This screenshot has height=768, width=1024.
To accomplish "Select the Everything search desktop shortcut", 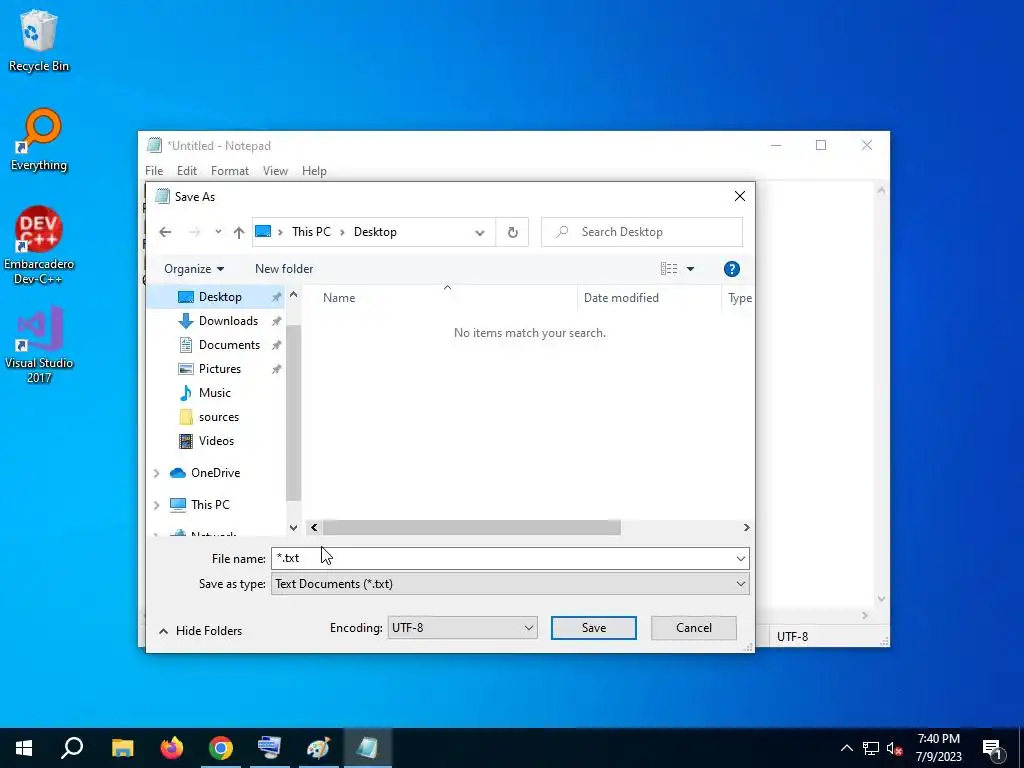I will pyautogui.click(x=39, y=139).
